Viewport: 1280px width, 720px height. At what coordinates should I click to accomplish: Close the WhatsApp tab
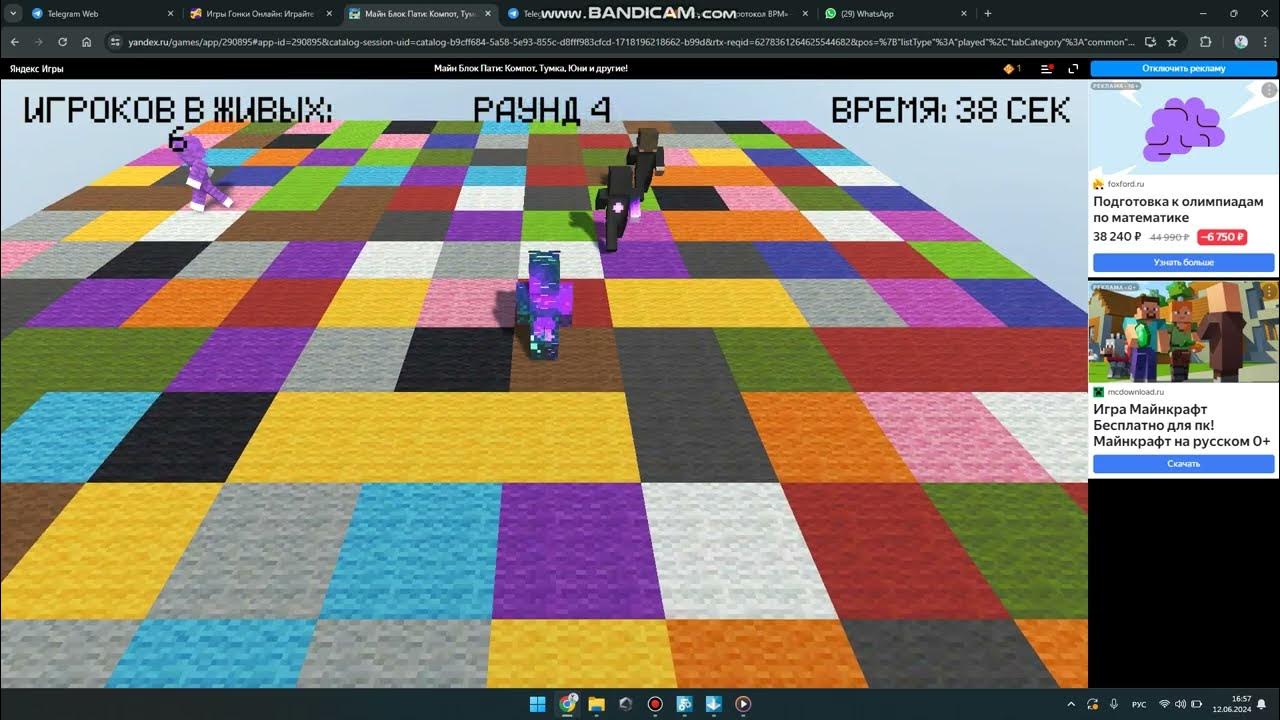(963, 14)
